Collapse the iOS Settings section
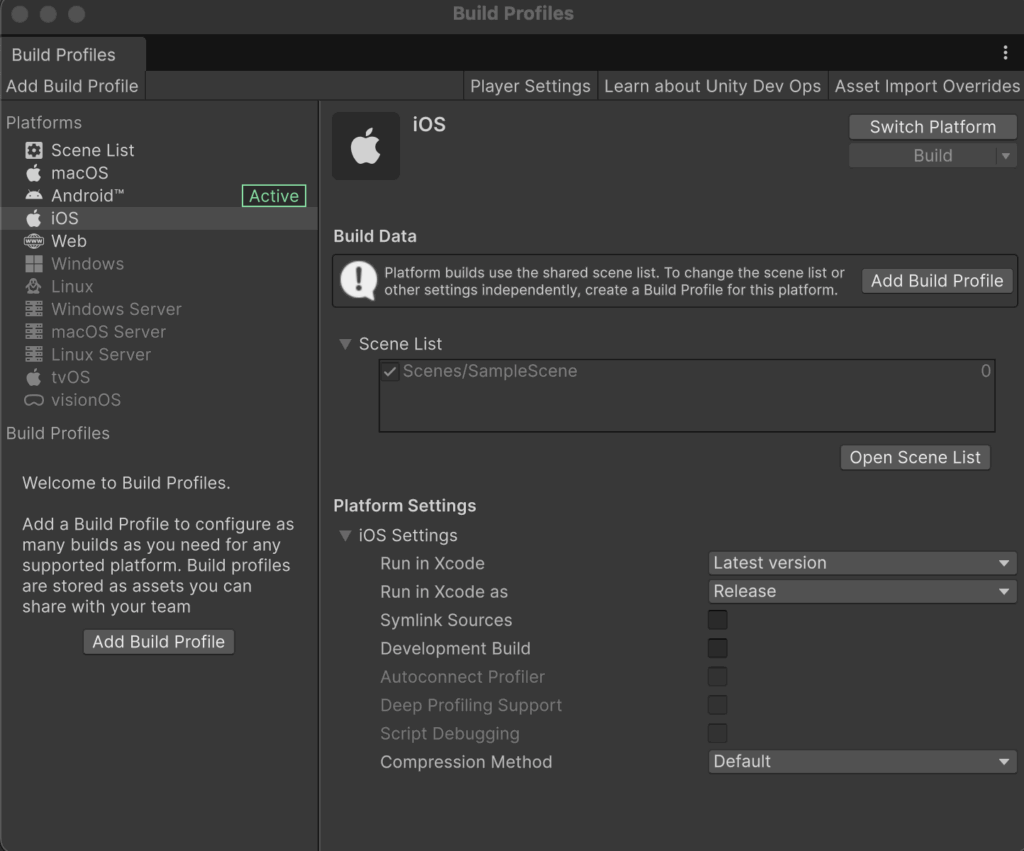The width and height of the screenshot is (1024, 851). point(345,536)
